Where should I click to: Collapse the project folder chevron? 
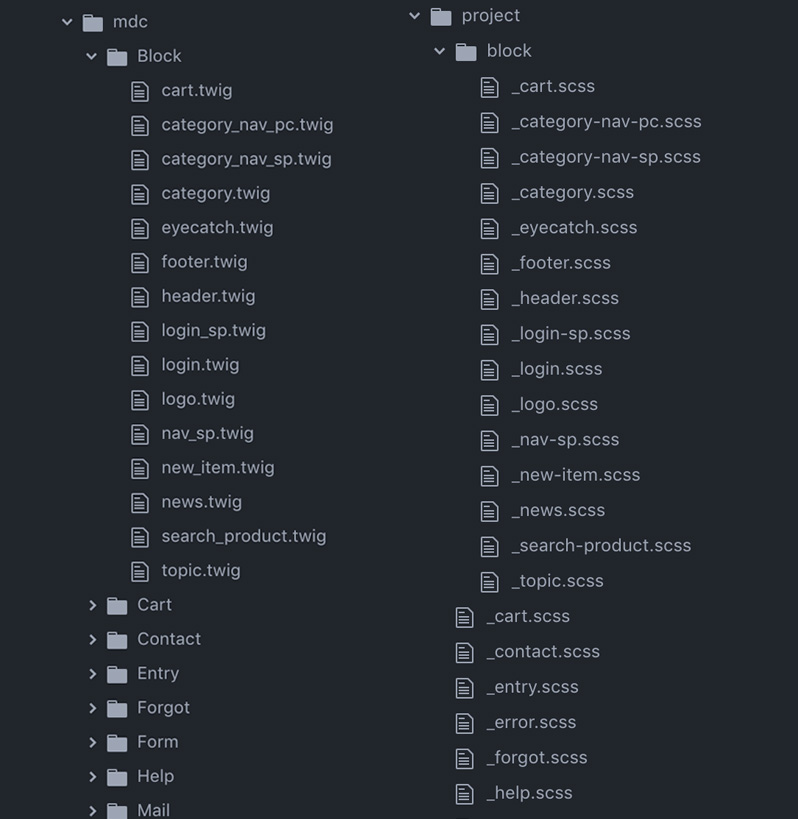tap(415, 16)
